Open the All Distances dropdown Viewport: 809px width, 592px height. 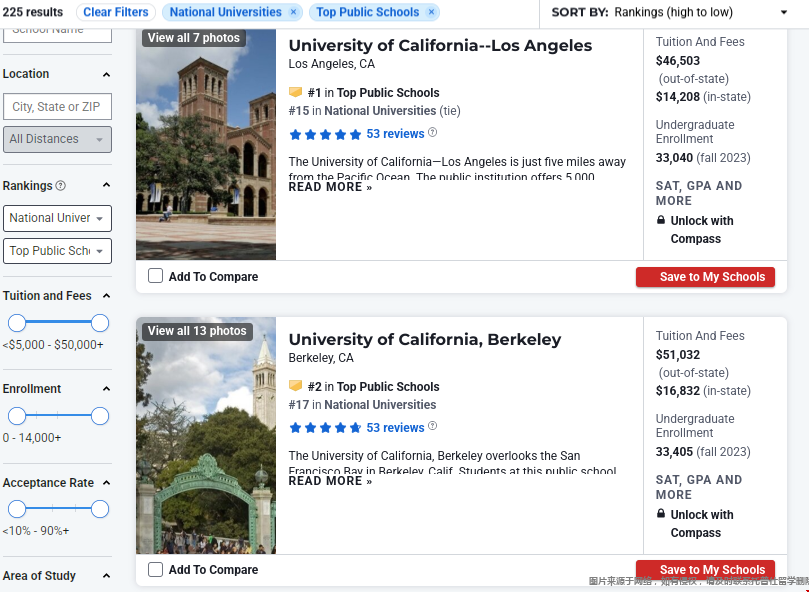57,139
